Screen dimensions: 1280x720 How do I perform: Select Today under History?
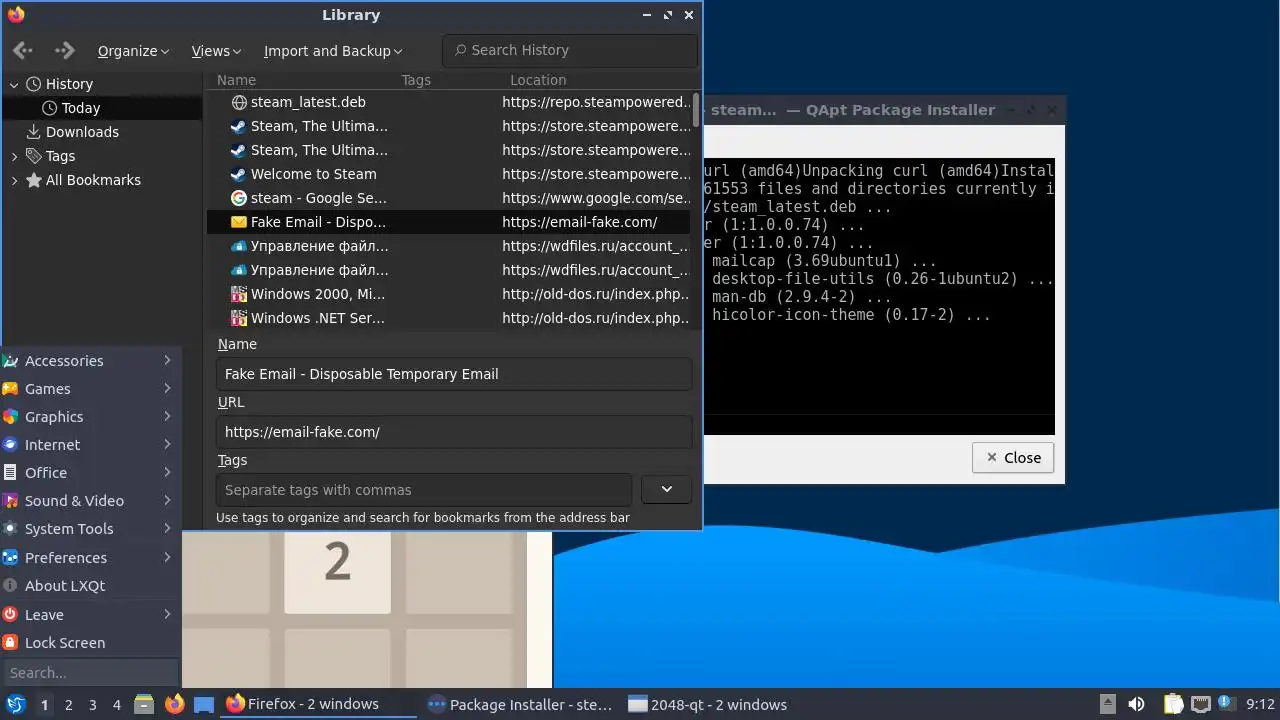tap(101, 108)
